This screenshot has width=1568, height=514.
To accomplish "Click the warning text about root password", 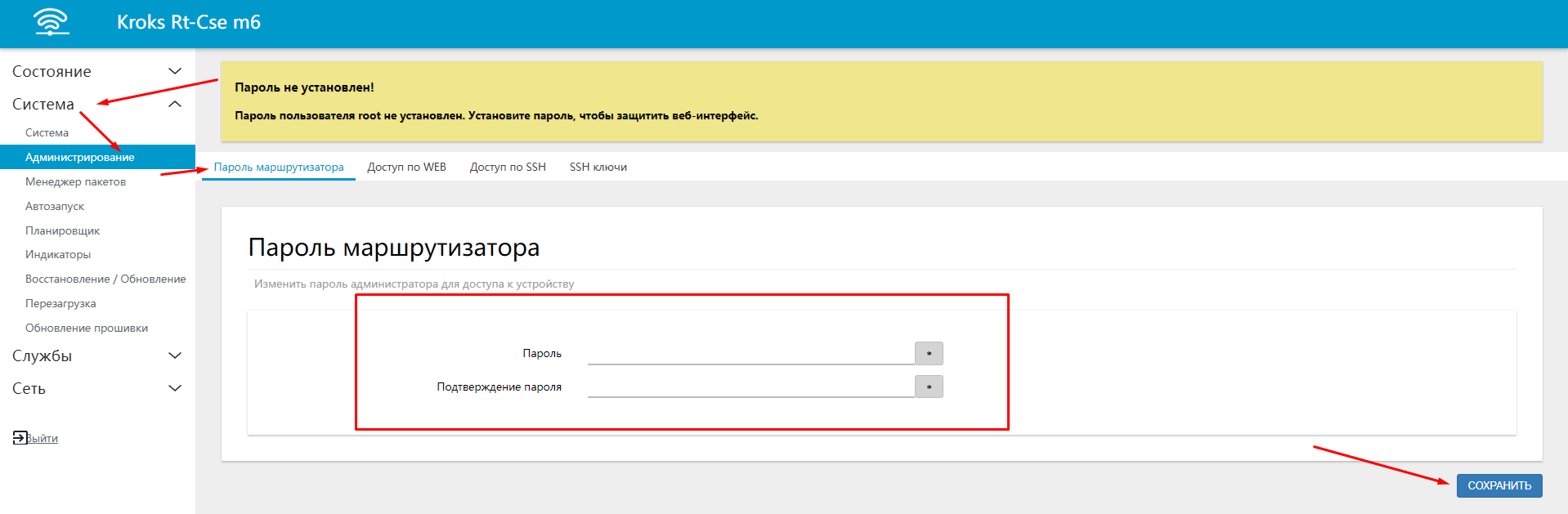I will (496, 115).
